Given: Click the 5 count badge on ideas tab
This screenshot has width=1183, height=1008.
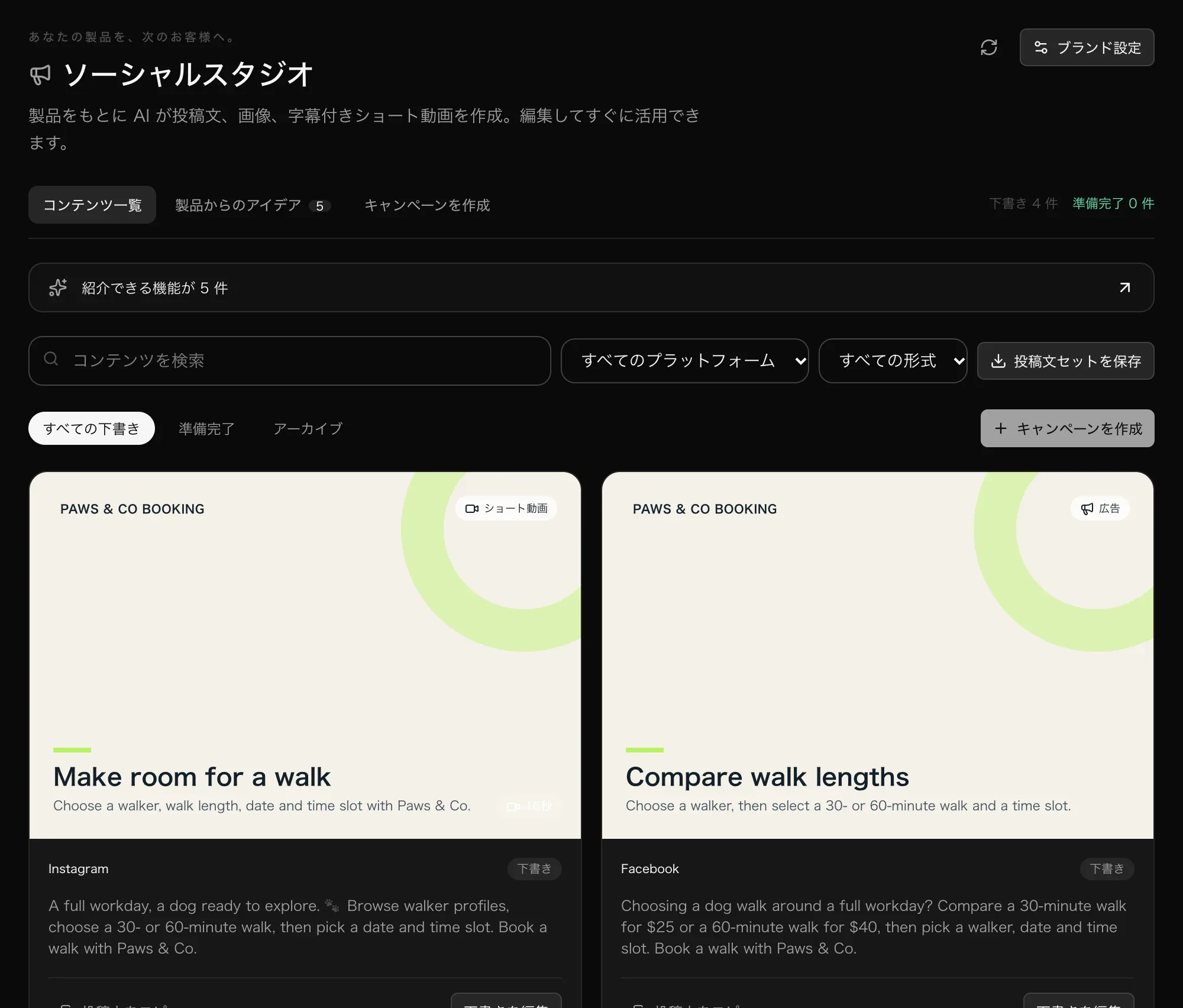Looking at the screenshot, I should pyautogui.click(x=319, y=206).
